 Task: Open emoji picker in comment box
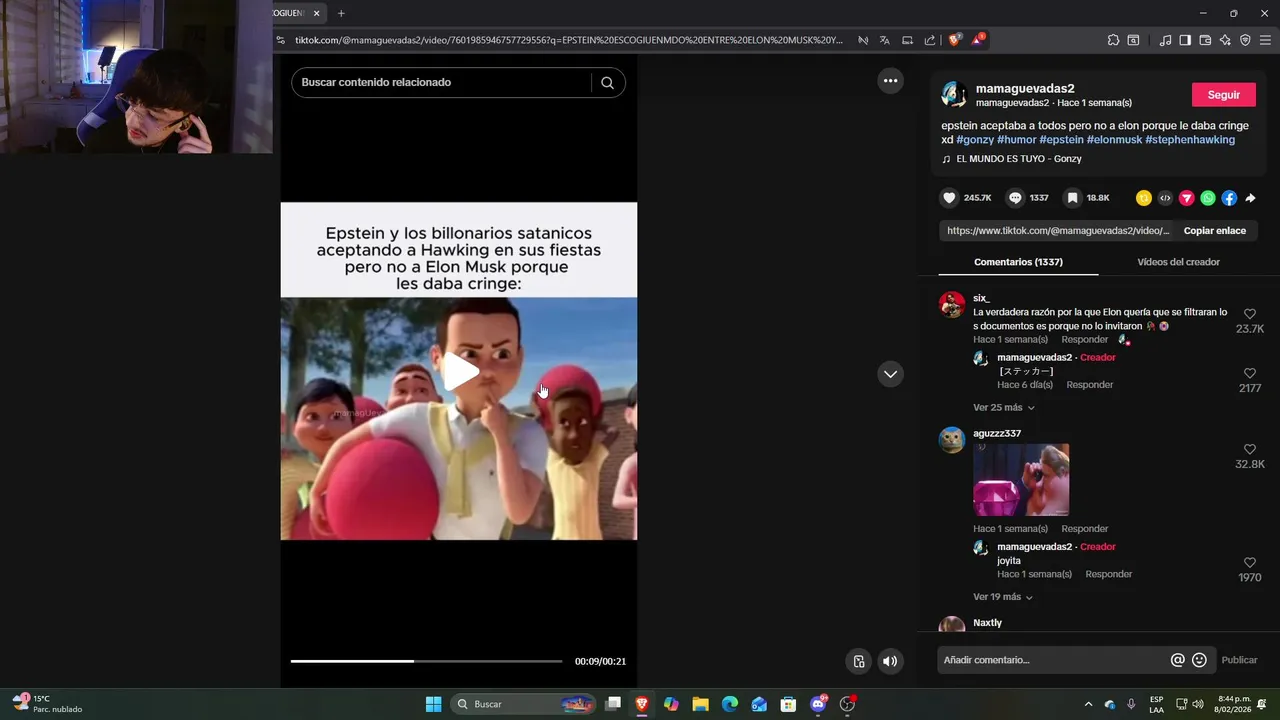coord(1200,660)
